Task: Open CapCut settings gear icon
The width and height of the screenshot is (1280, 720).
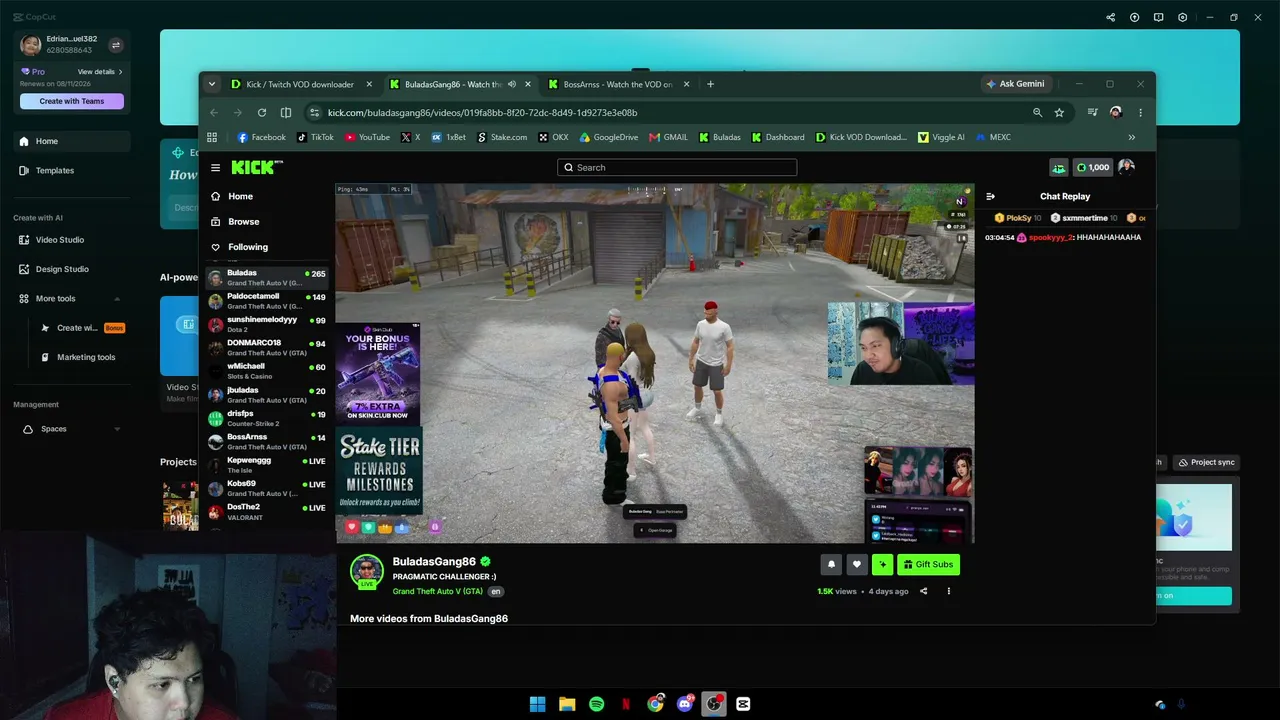Action: coord(1183,17)
